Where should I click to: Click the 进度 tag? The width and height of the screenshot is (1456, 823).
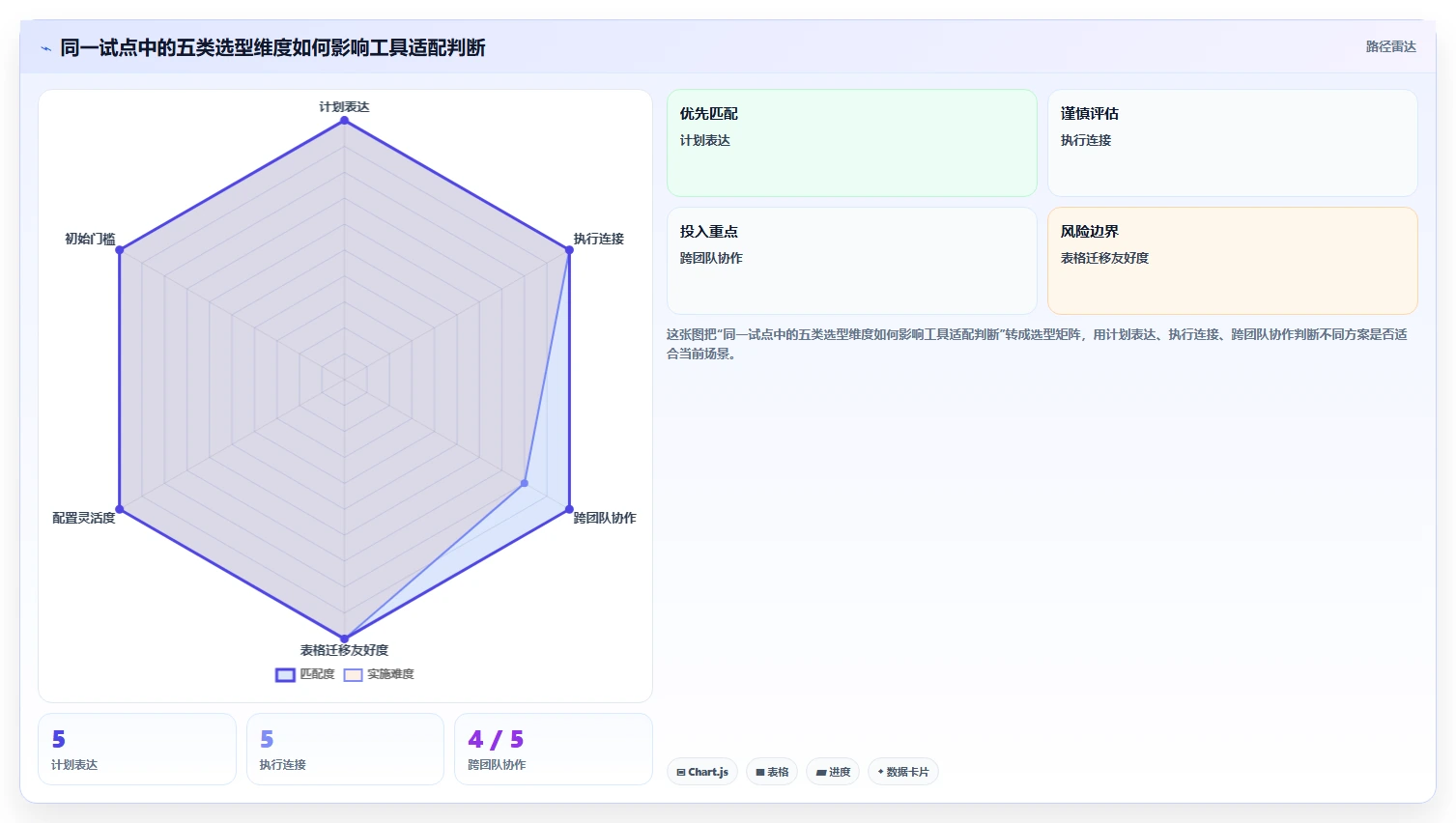click(833, 772)
